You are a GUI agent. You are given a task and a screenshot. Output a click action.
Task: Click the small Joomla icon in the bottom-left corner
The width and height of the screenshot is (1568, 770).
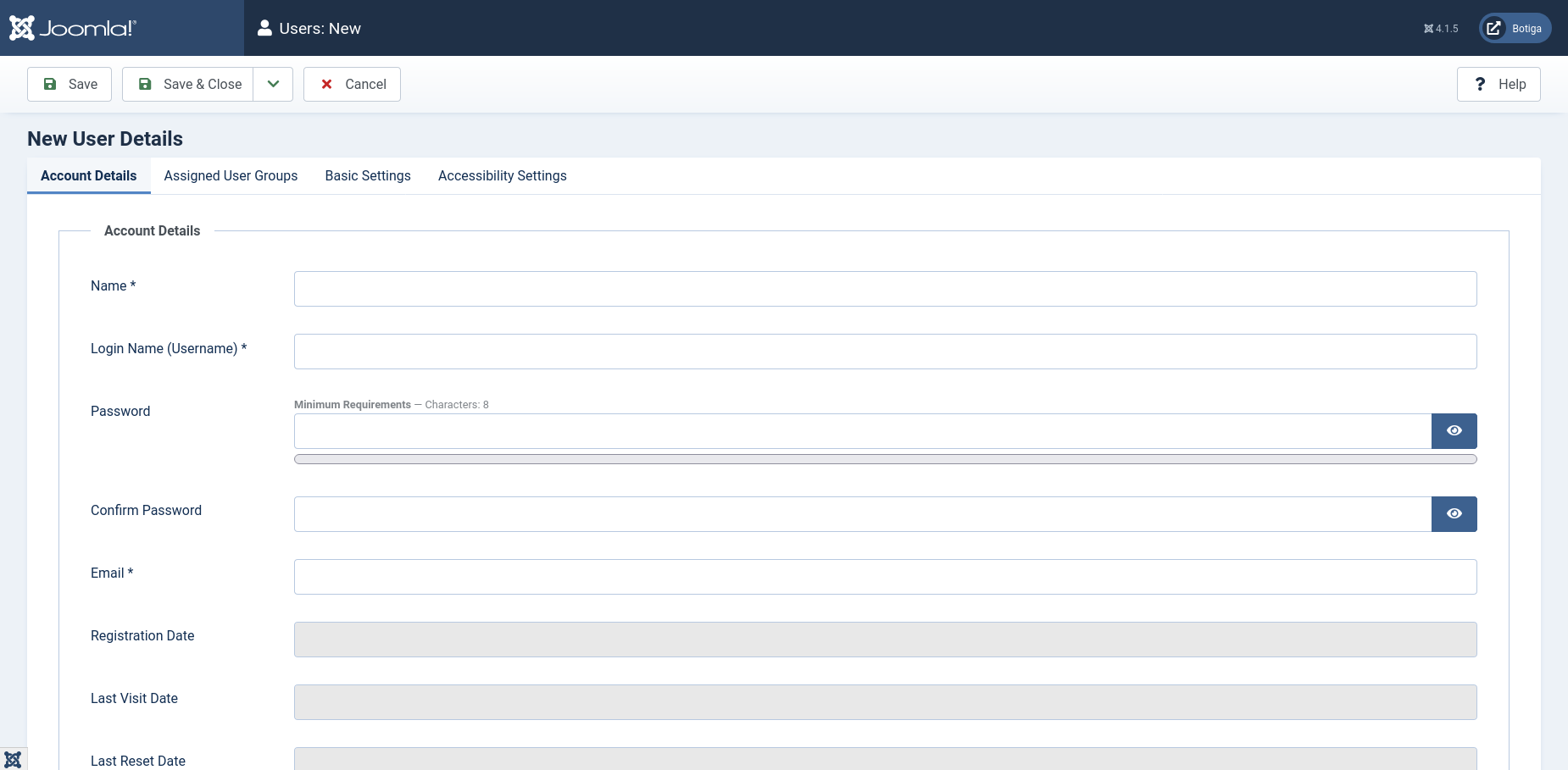(x=13, y=759)
